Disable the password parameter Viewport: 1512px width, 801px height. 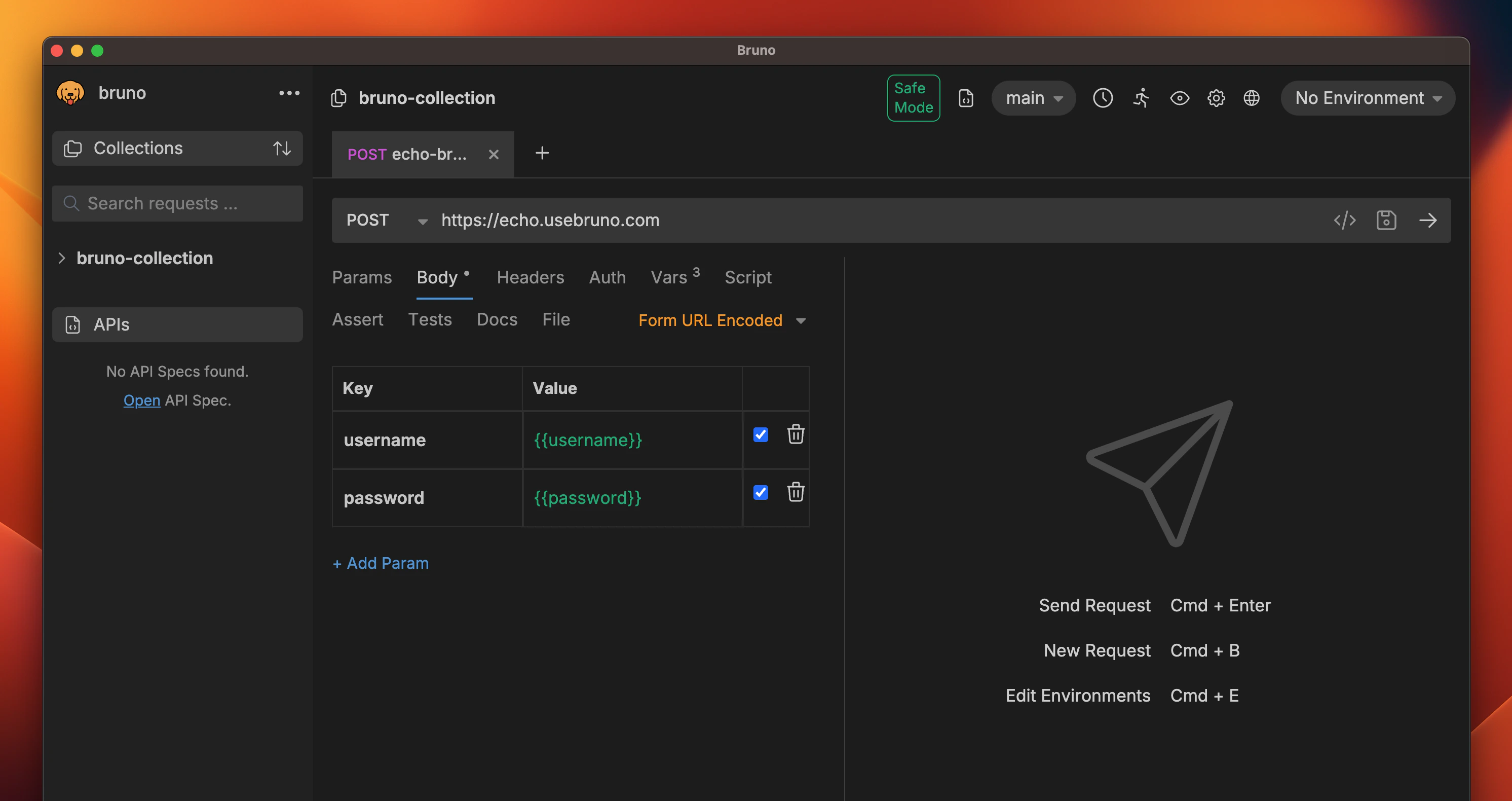pos(760,493)
